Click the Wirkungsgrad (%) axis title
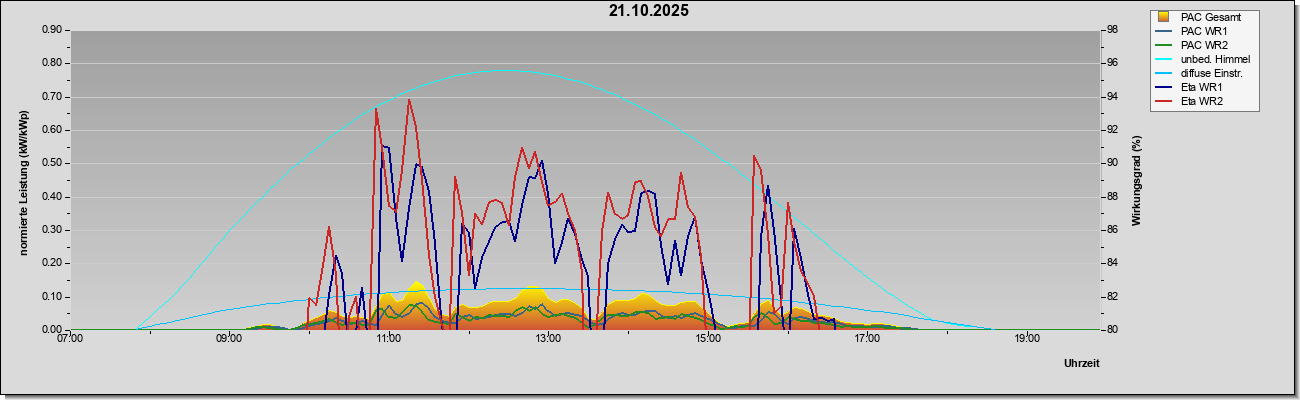Screen dimensions: 1300x400 pyautogui.click(x=1137, y=180)
